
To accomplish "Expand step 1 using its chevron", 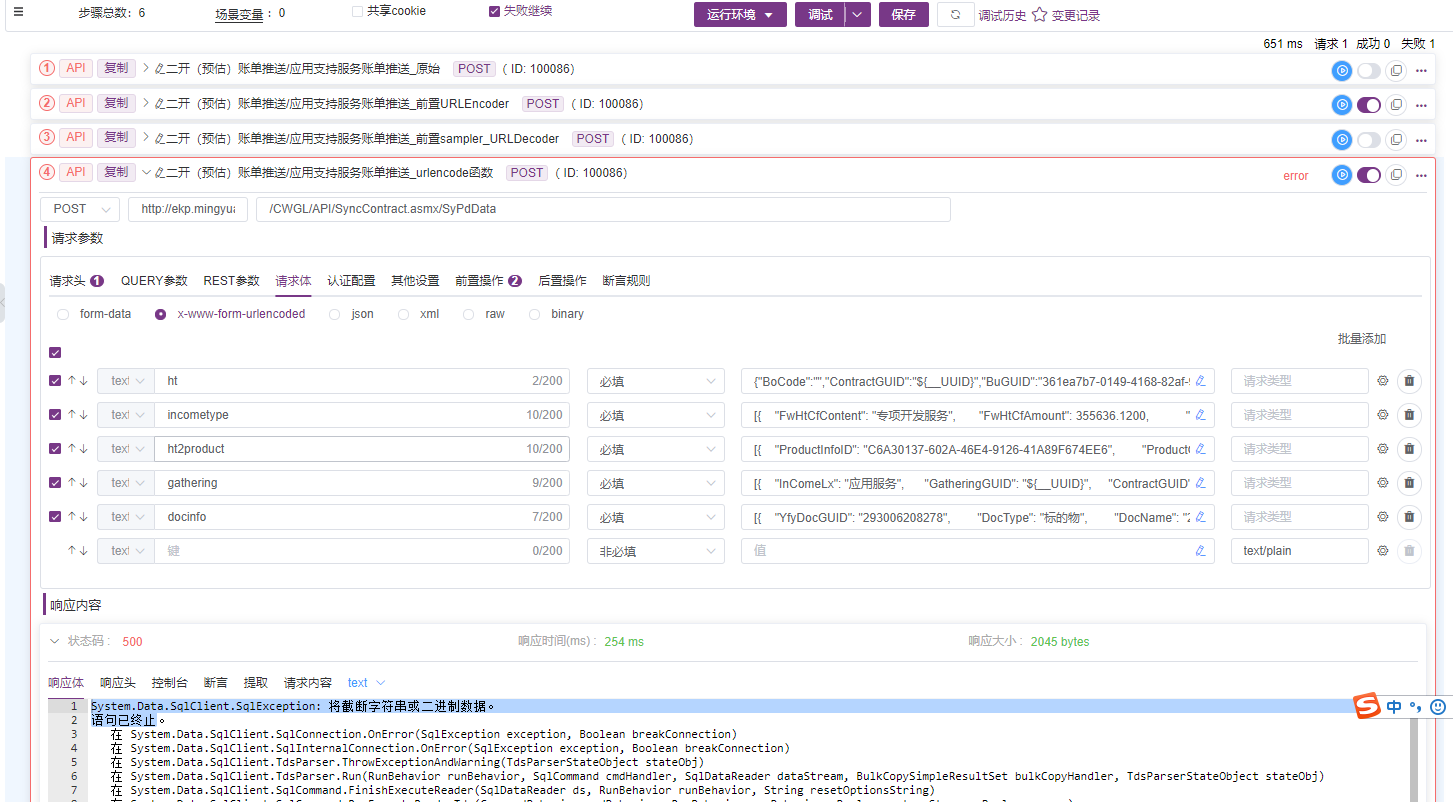I will [147, 68].
